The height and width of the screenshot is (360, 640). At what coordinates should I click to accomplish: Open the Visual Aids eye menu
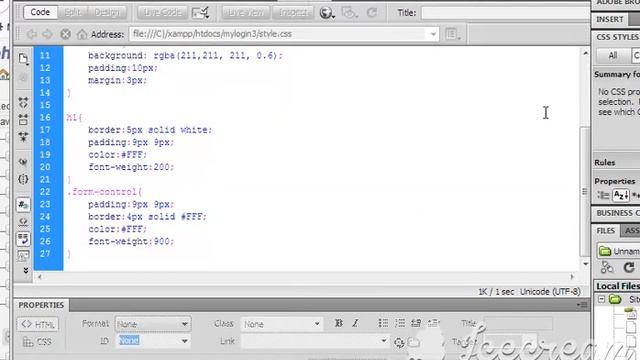pos(349,13)
